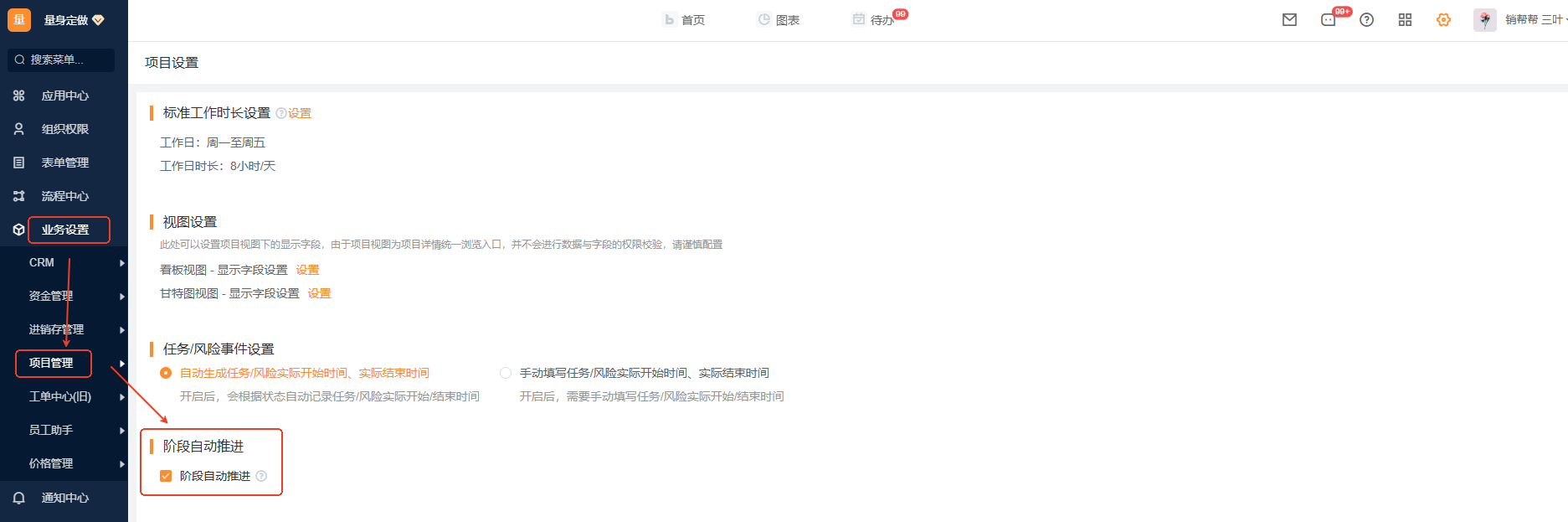Open chat messages icon with 99+ badge
Viewport: 1568px width, 522px height.
coord(1329,20)
